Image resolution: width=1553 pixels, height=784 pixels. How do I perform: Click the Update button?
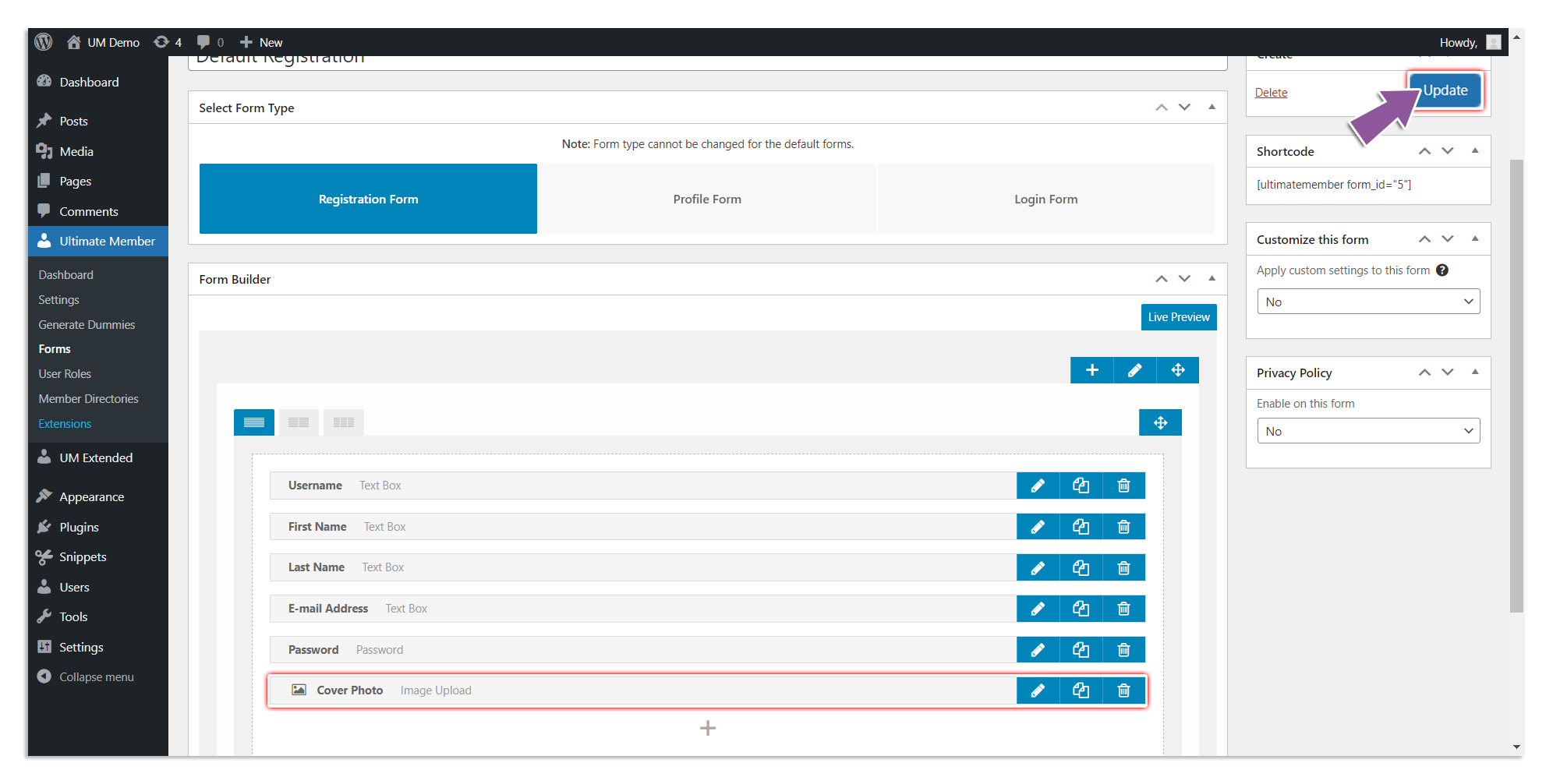click(1445, 90)
